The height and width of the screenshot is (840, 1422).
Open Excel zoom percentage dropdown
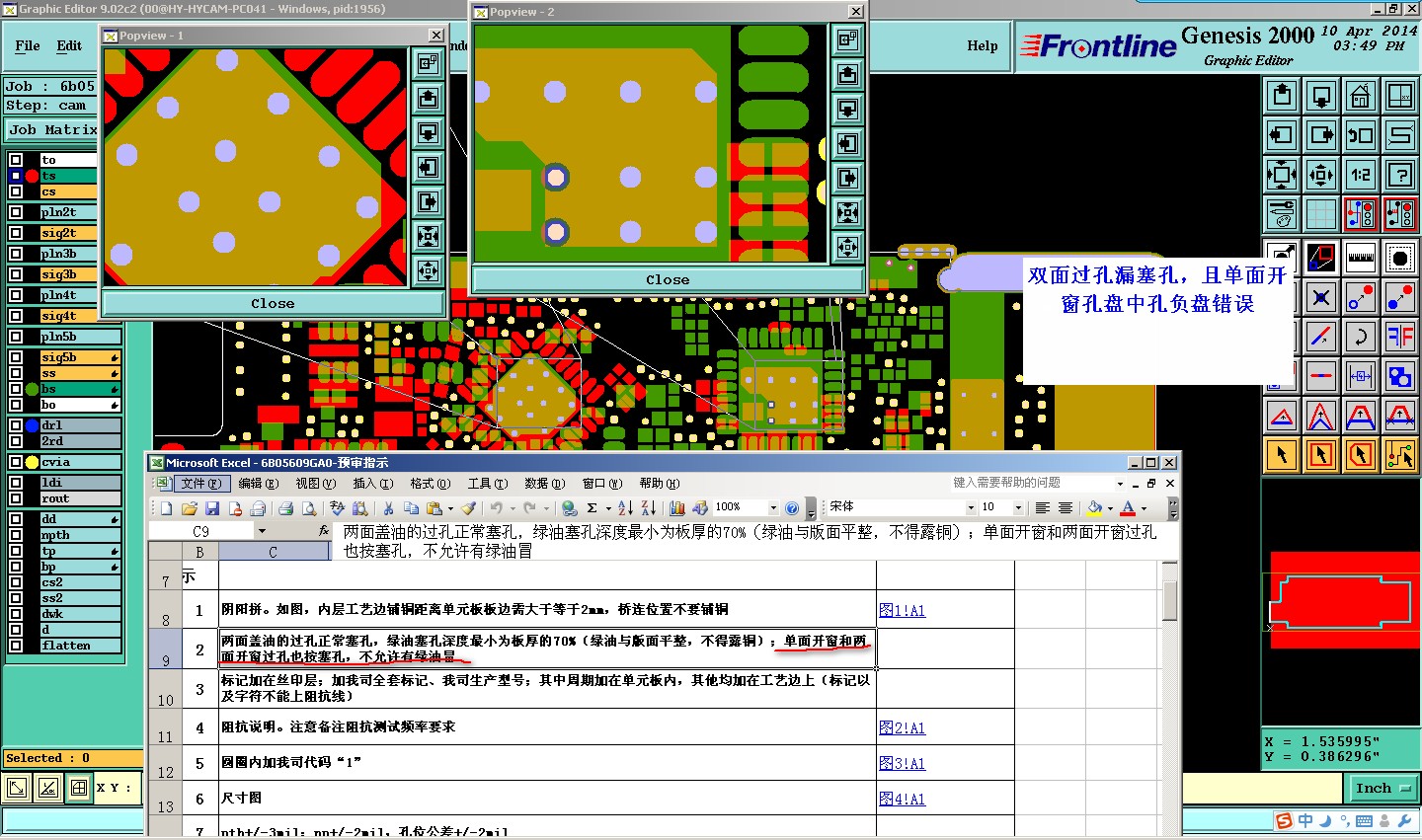click(773, 508)
